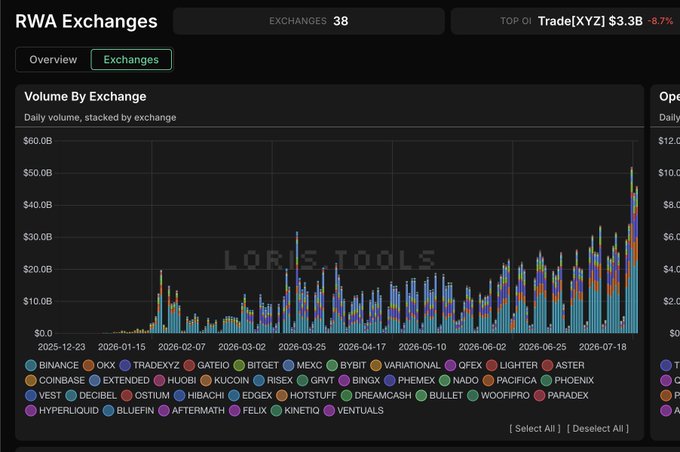Toggle MEXC series in legend

(x=302, y=365)
